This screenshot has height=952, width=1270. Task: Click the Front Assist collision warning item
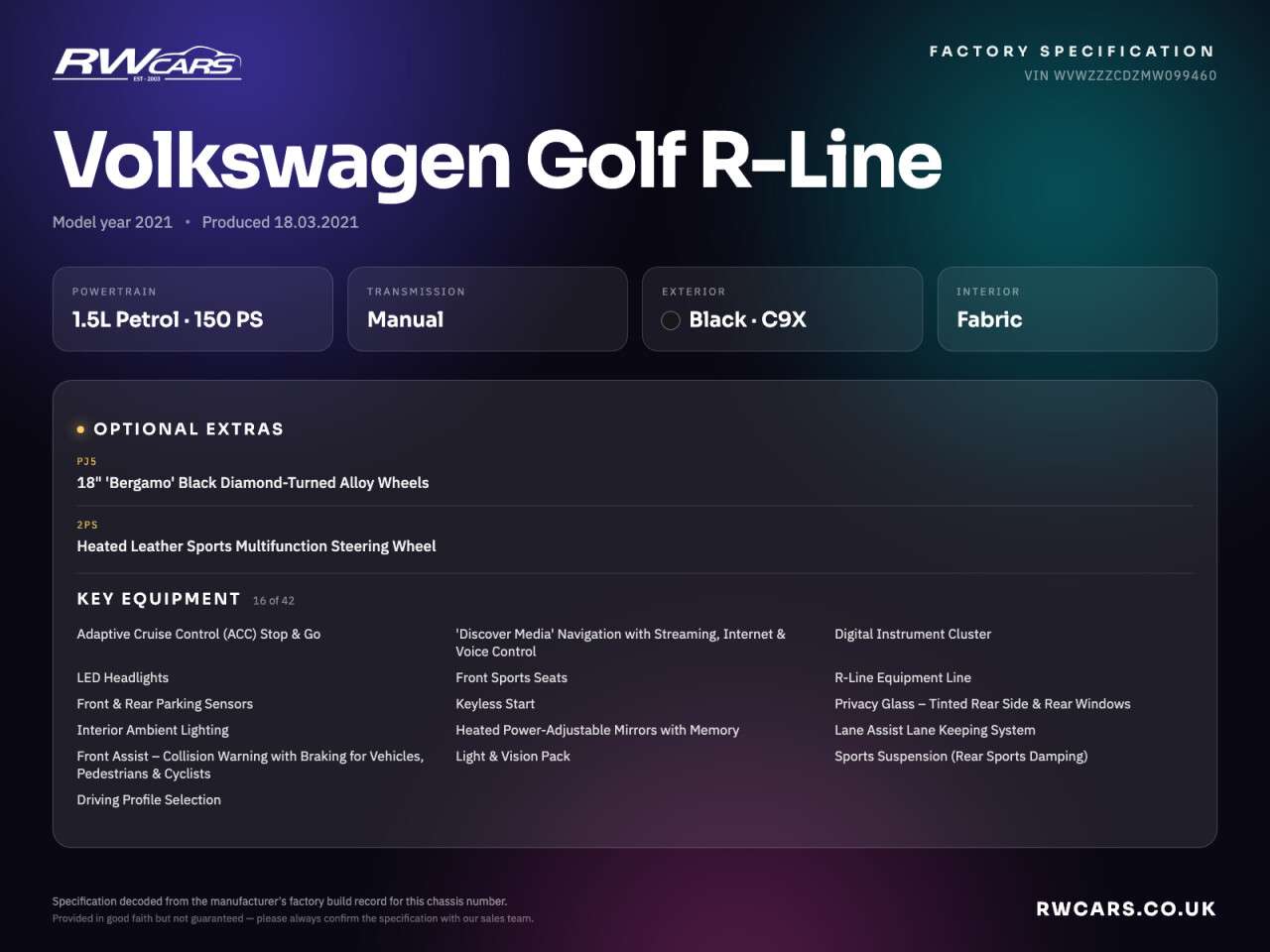pos(250,765)
